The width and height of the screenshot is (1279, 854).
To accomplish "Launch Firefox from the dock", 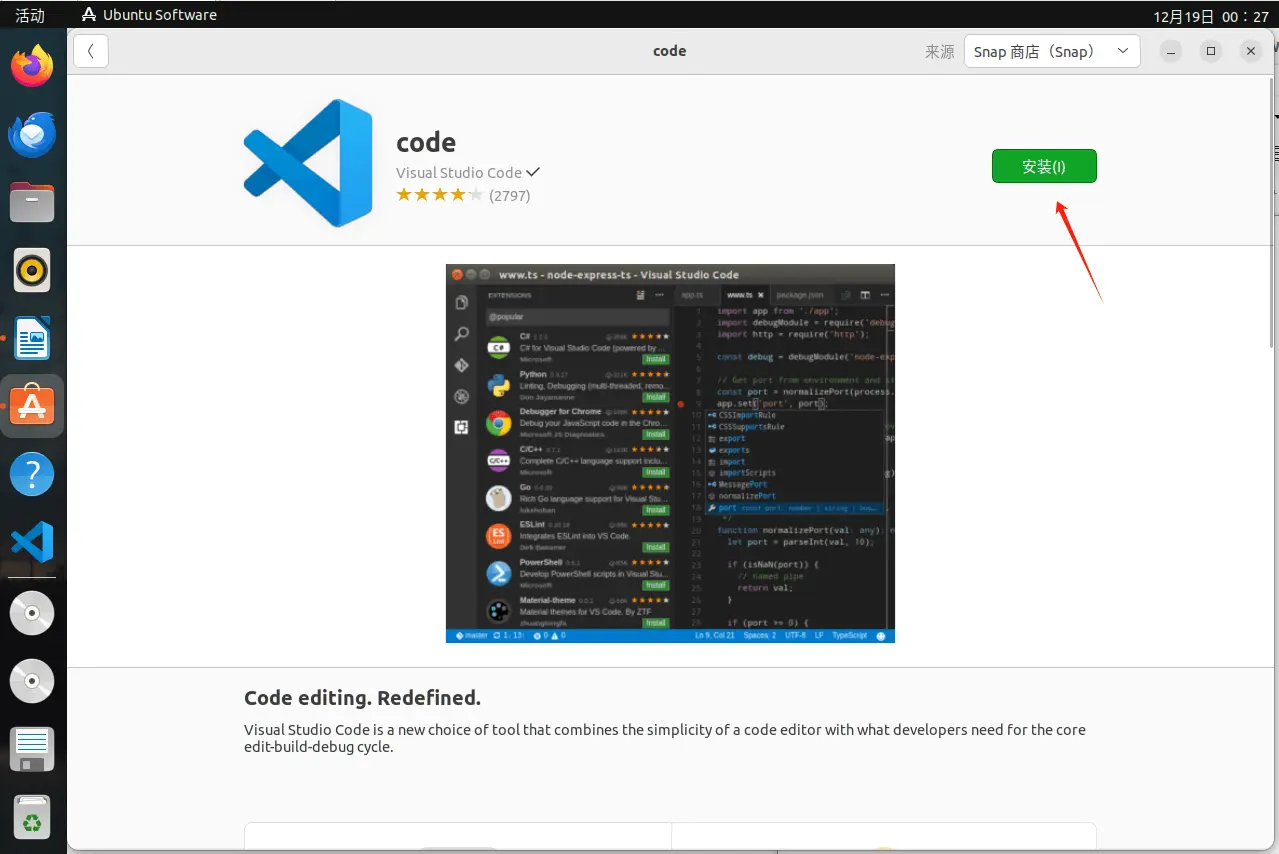I will coord(32,67).
